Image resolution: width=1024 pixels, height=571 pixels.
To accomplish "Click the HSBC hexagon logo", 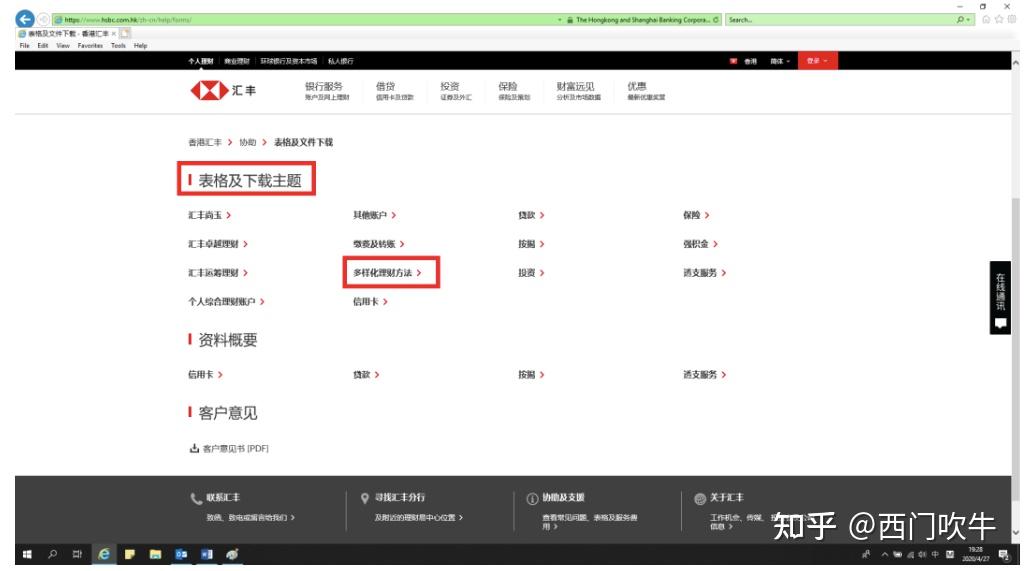I will tap(209, 90).
